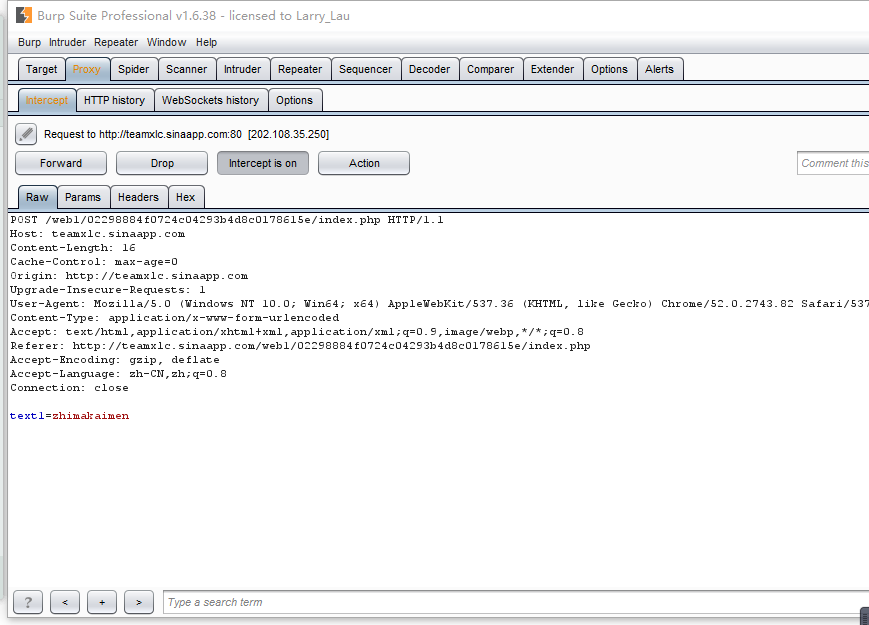Focus the Type a search term box

tap(515, 602)
